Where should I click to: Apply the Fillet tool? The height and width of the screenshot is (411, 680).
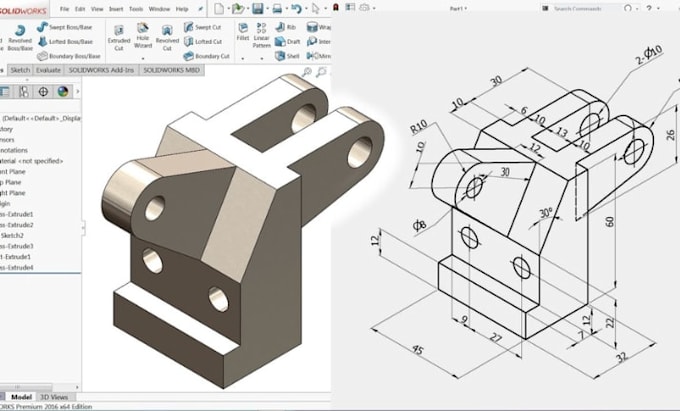click(x=243, y=32)
